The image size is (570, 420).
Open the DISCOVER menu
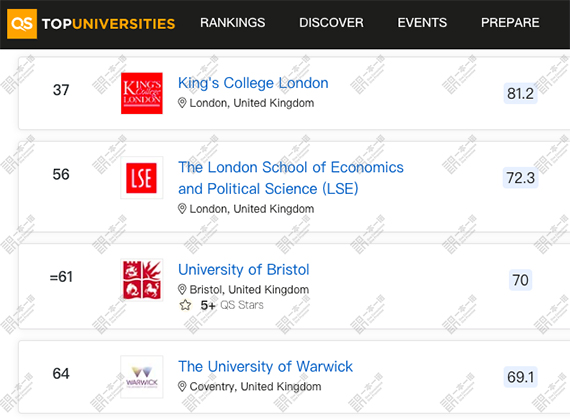[x=331, y=23]
